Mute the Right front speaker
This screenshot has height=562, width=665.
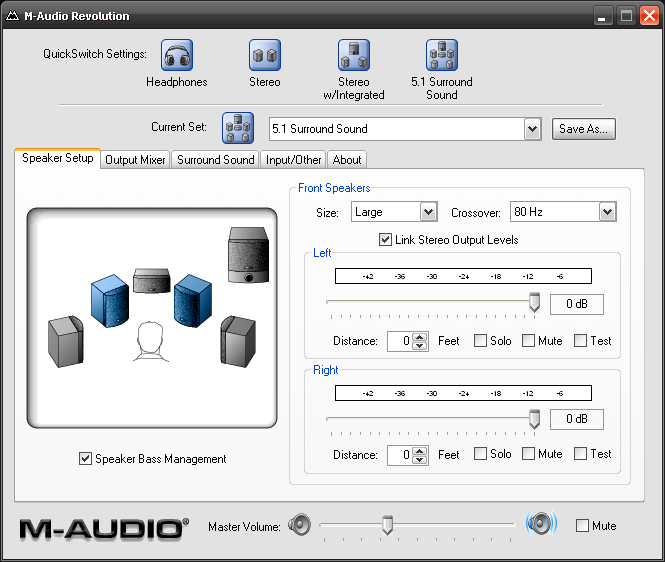point(528,453)
